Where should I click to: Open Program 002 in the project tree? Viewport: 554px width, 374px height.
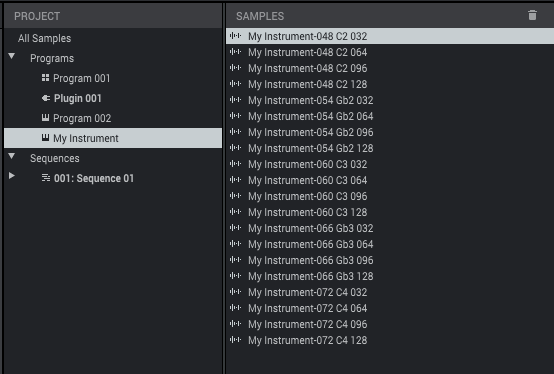coord(82,118)
